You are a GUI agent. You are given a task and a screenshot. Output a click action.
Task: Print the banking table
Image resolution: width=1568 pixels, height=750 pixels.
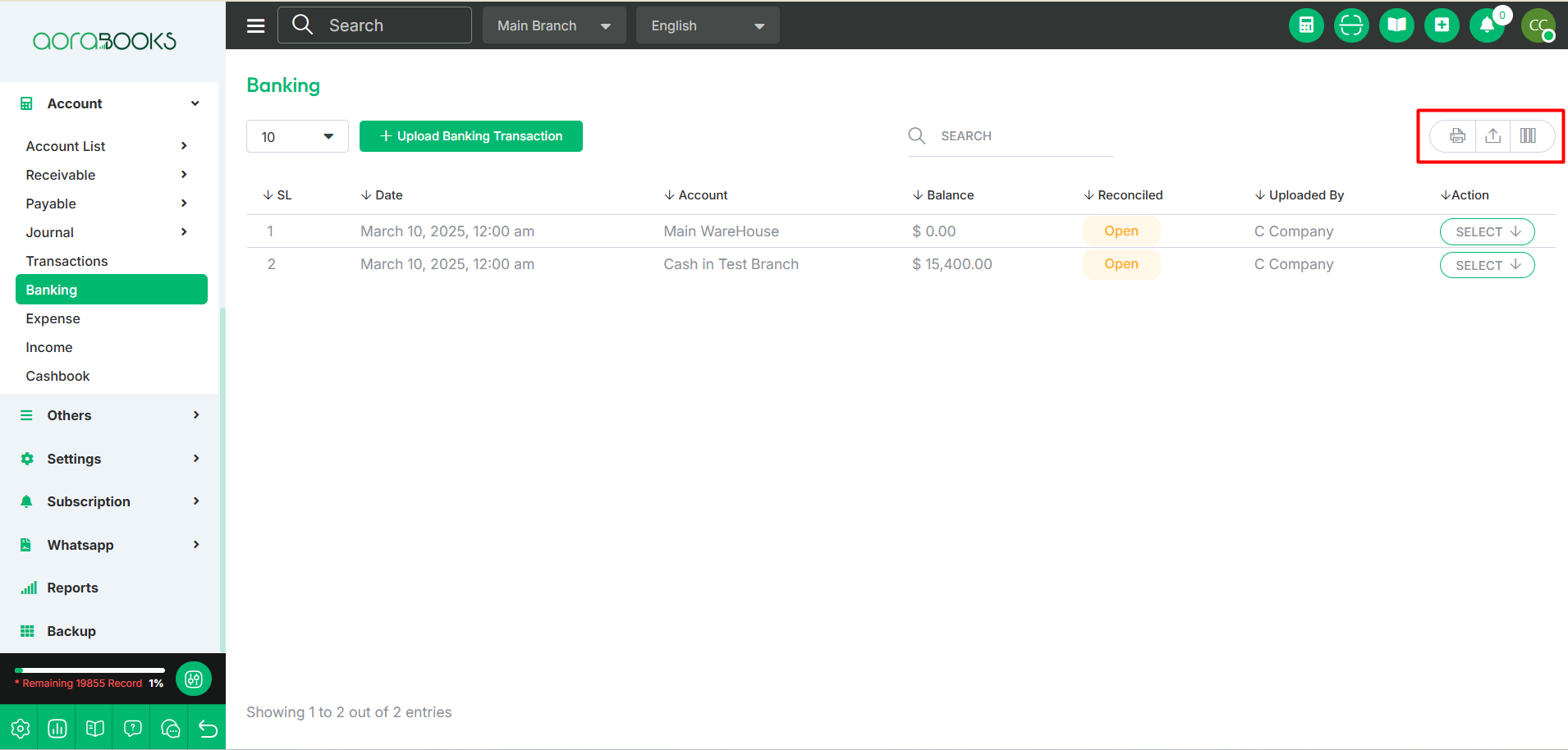1457,136
